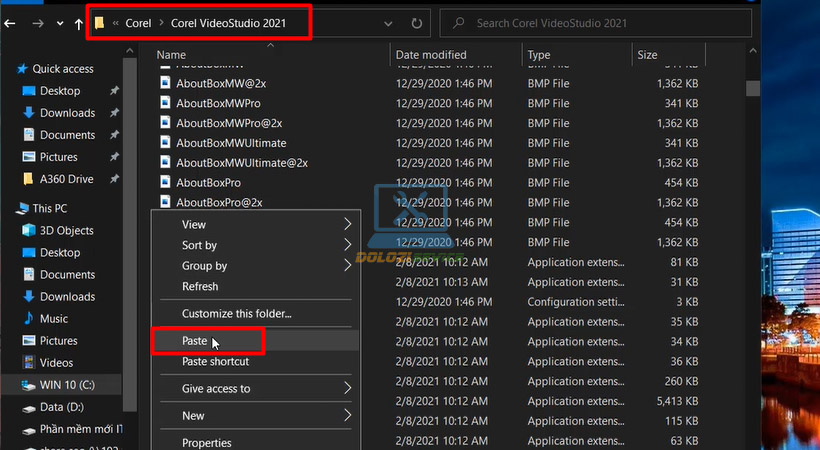Click the Refresh address bar icon
820x450 pixels.
pos(416,23)
